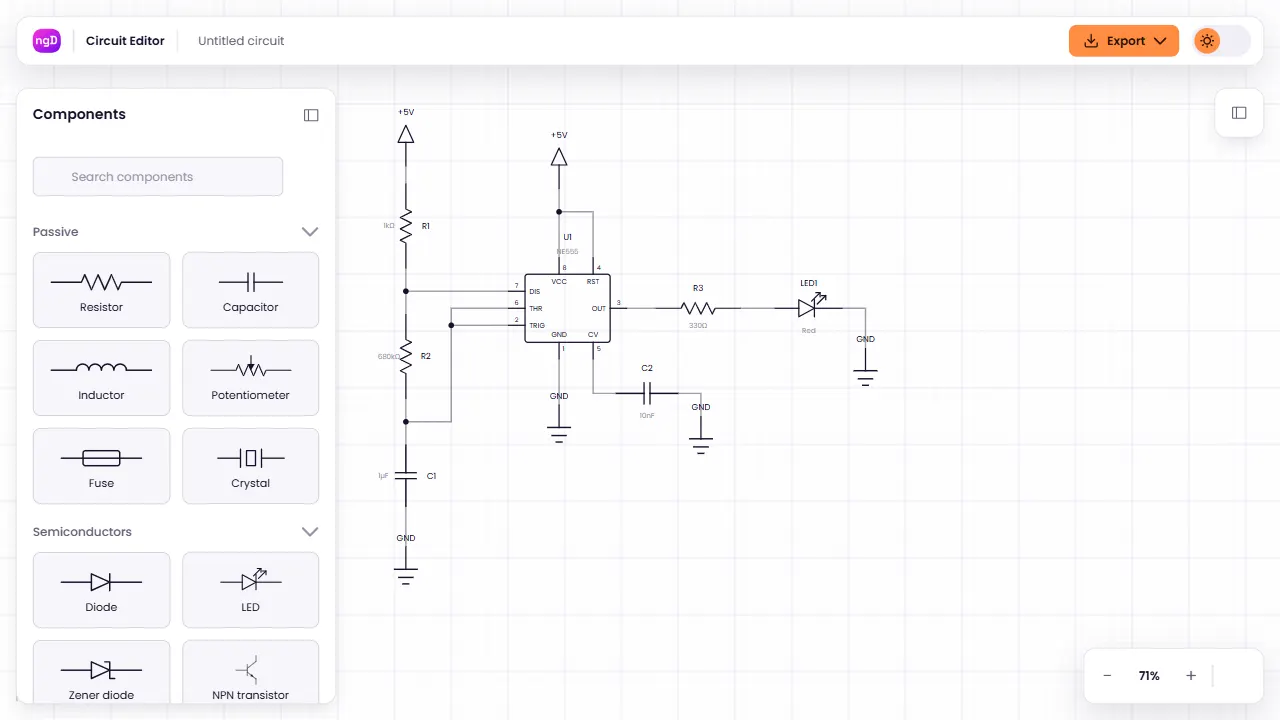This screenshot has height=720, width=1280.
Task: Choose the Fuse component
Action: click(101, 466)
